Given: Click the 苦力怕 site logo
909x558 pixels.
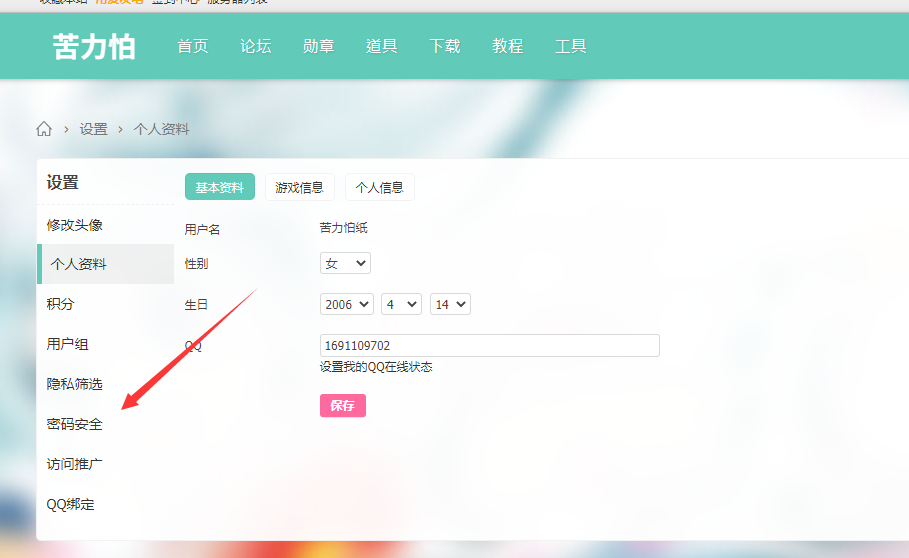Looking at the screenshot, I should 94,46.
